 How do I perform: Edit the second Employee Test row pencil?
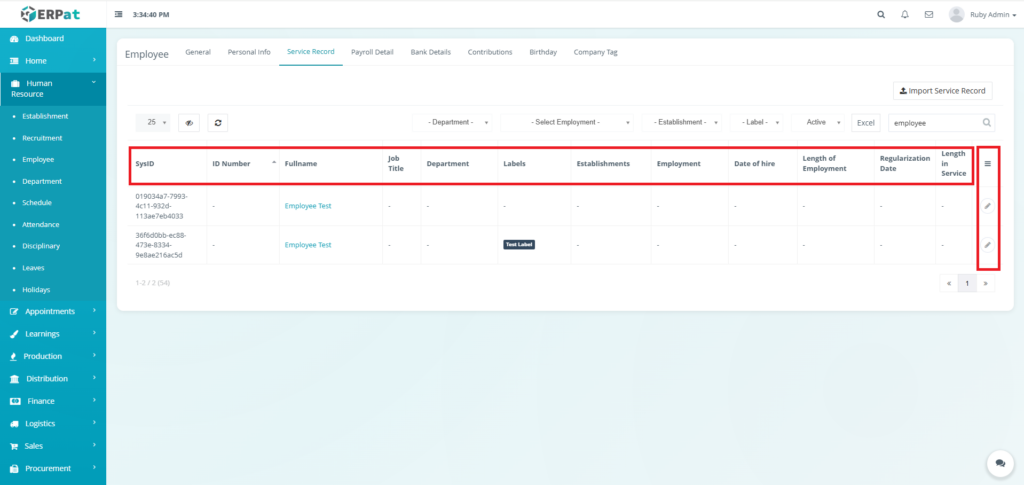pyautogui.click(x=987, y=244)
